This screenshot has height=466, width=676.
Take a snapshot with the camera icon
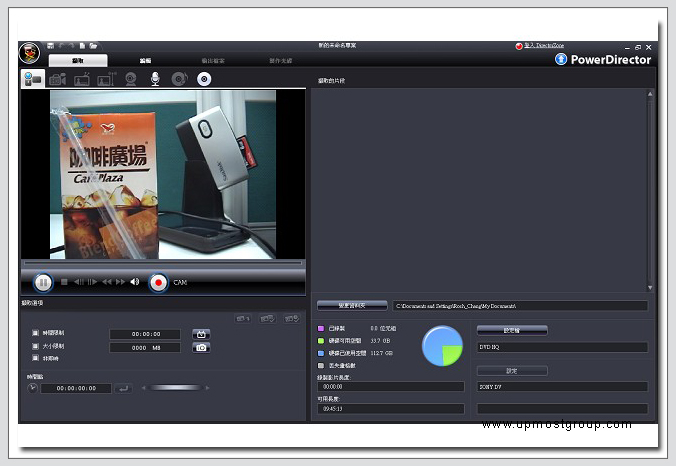click(201, 347)
